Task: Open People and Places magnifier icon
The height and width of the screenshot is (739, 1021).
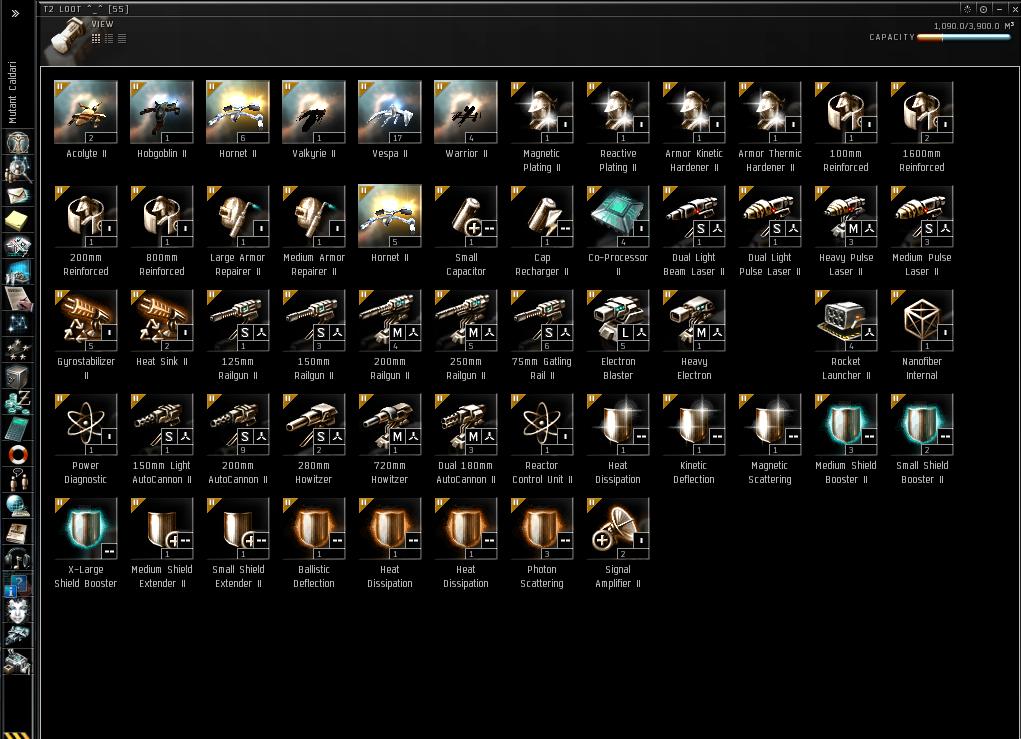Action: click(18, 170)
